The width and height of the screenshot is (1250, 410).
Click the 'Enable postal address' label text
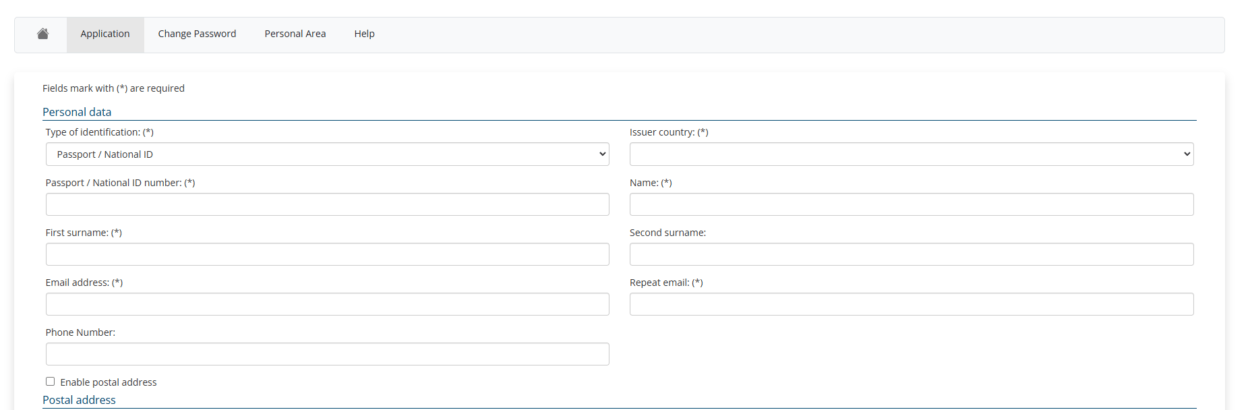pos(108,382)
